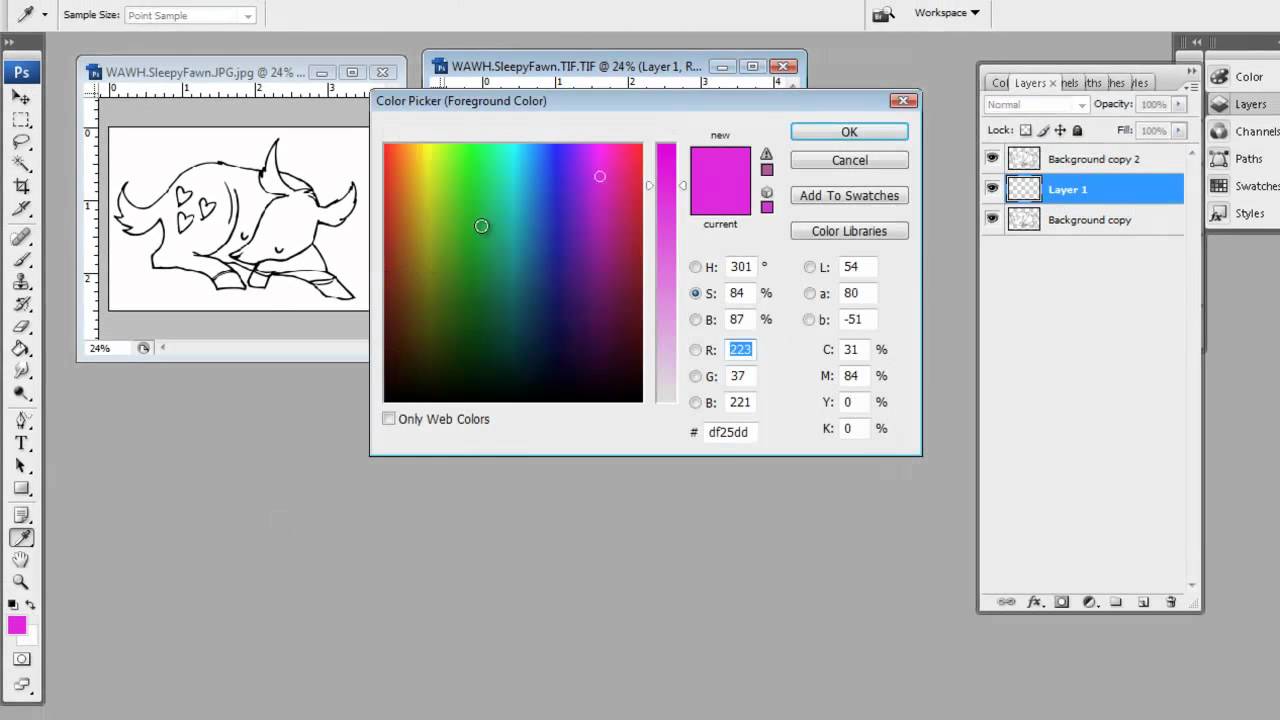Screen dimensions: 1280x720
Task: Open the Sample Size dropdown
Action: [x=190, y=16]
